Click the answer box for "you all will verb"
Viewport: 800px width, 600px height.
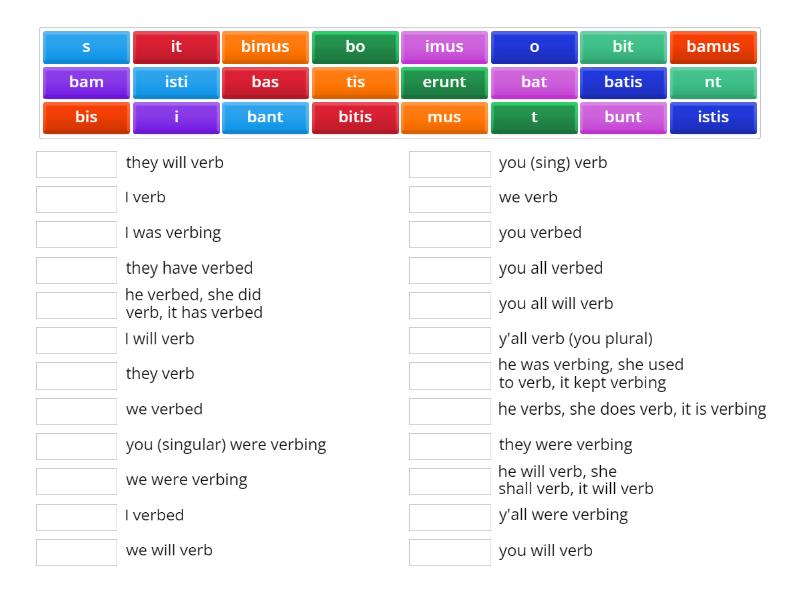click(x=450, y=304)
